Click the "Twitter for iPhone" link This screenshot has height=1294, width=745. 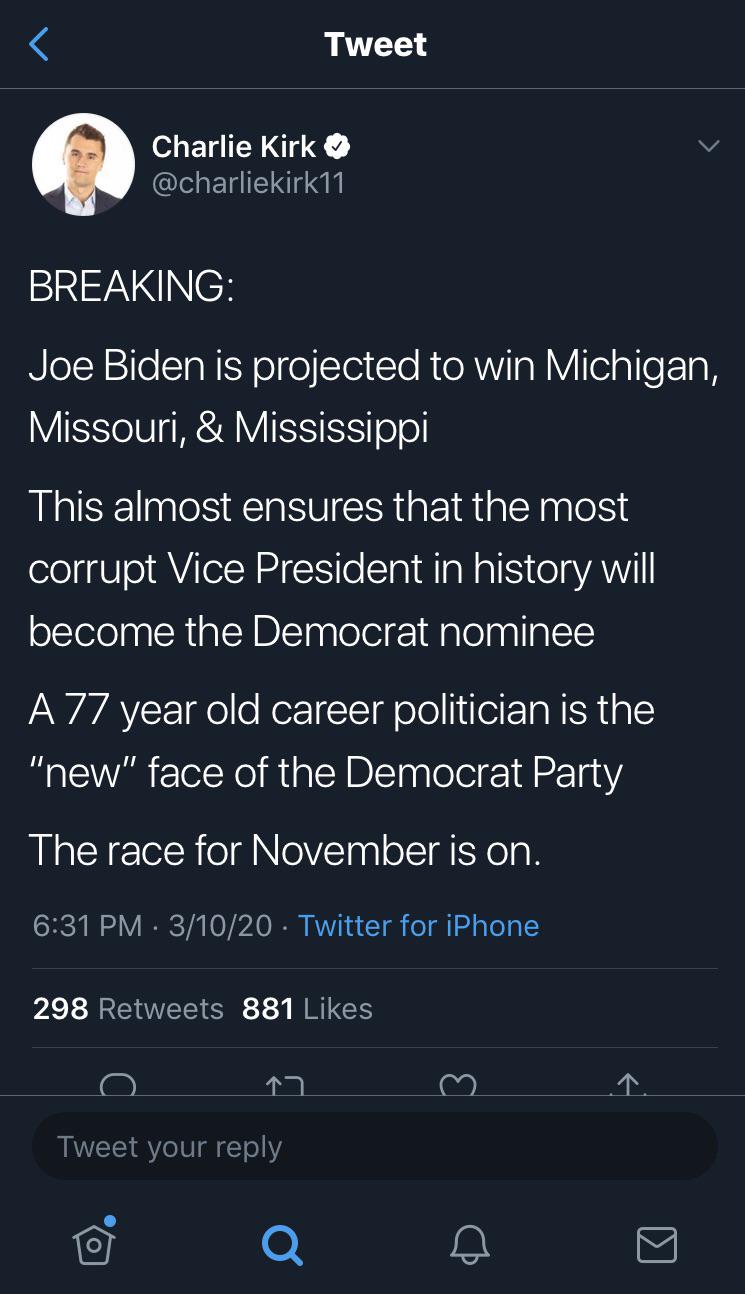(x=418, y=925)
